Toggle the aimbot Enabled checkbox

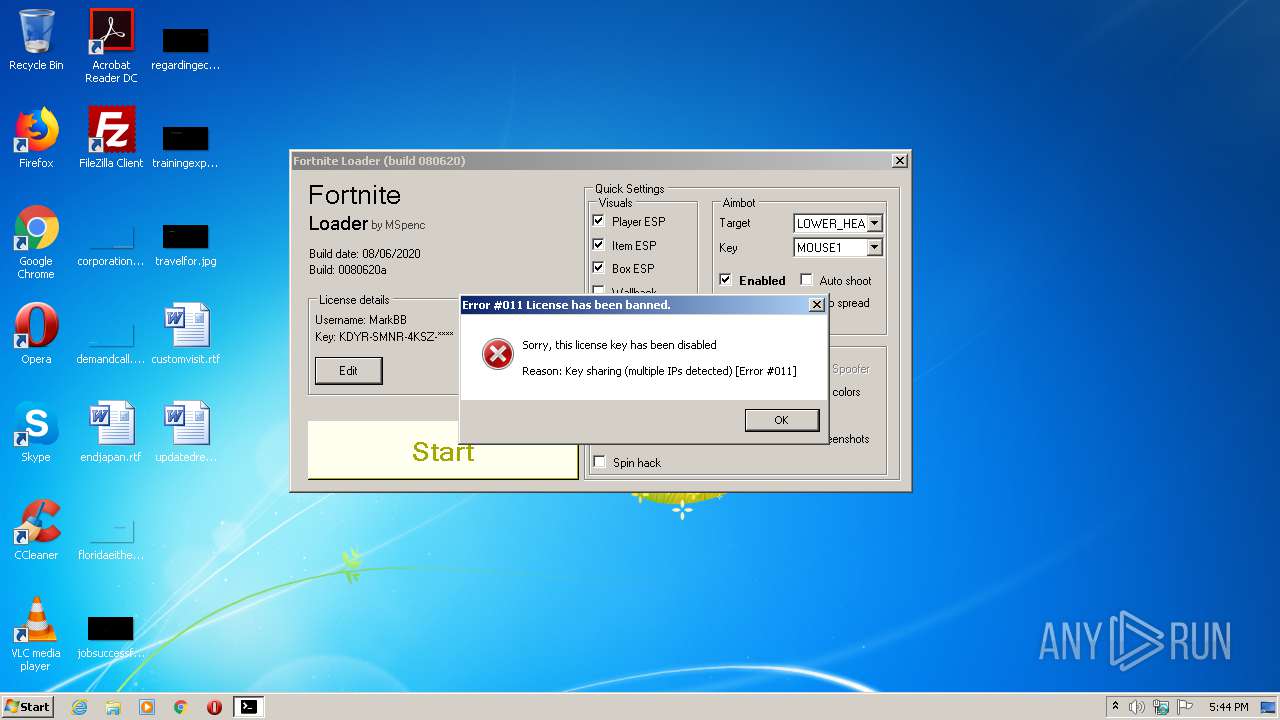pos(725,280)
